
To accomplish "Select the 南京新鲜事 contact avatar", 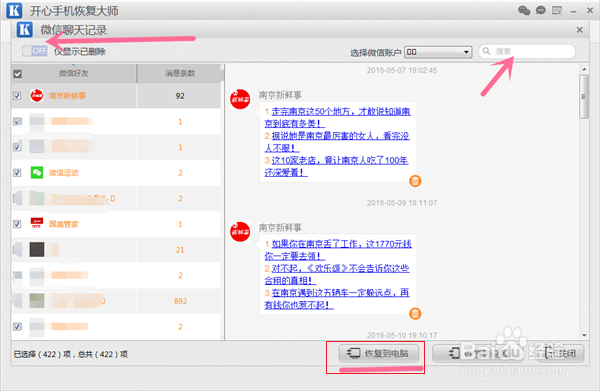I will (37, 95).
